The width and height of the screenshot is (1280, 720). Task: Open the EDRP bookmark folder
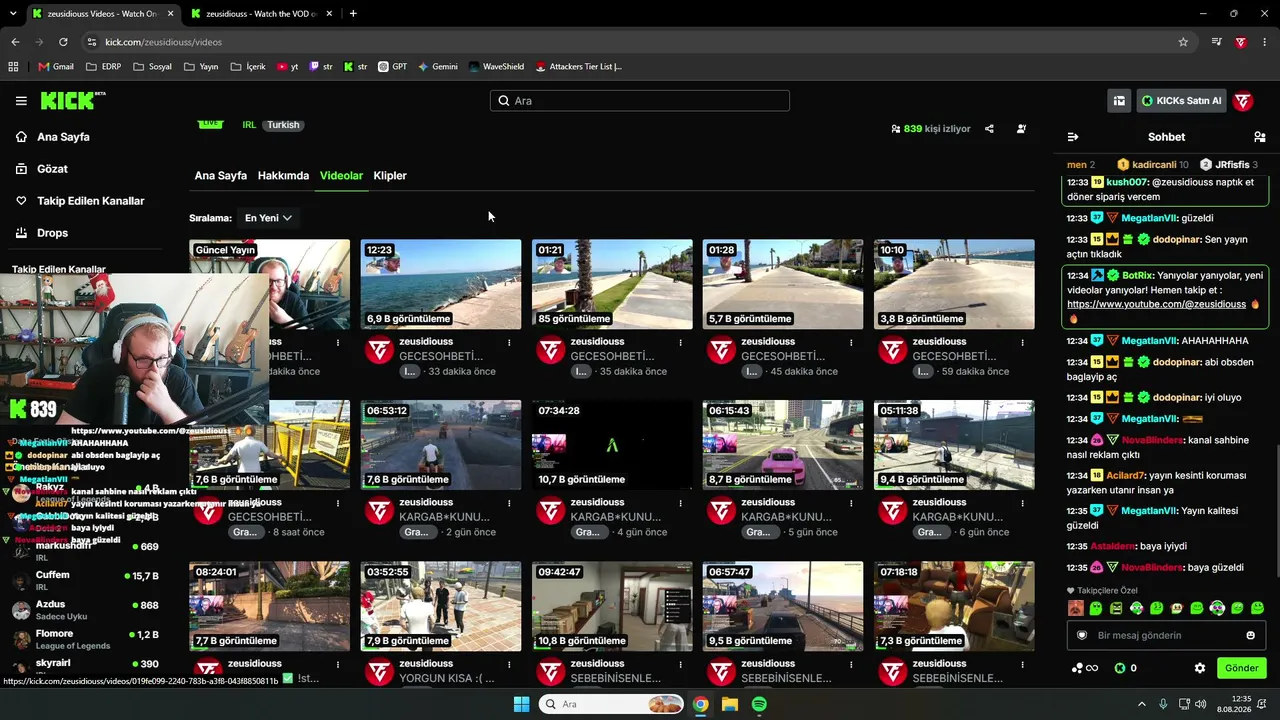[x=103, y=67]
